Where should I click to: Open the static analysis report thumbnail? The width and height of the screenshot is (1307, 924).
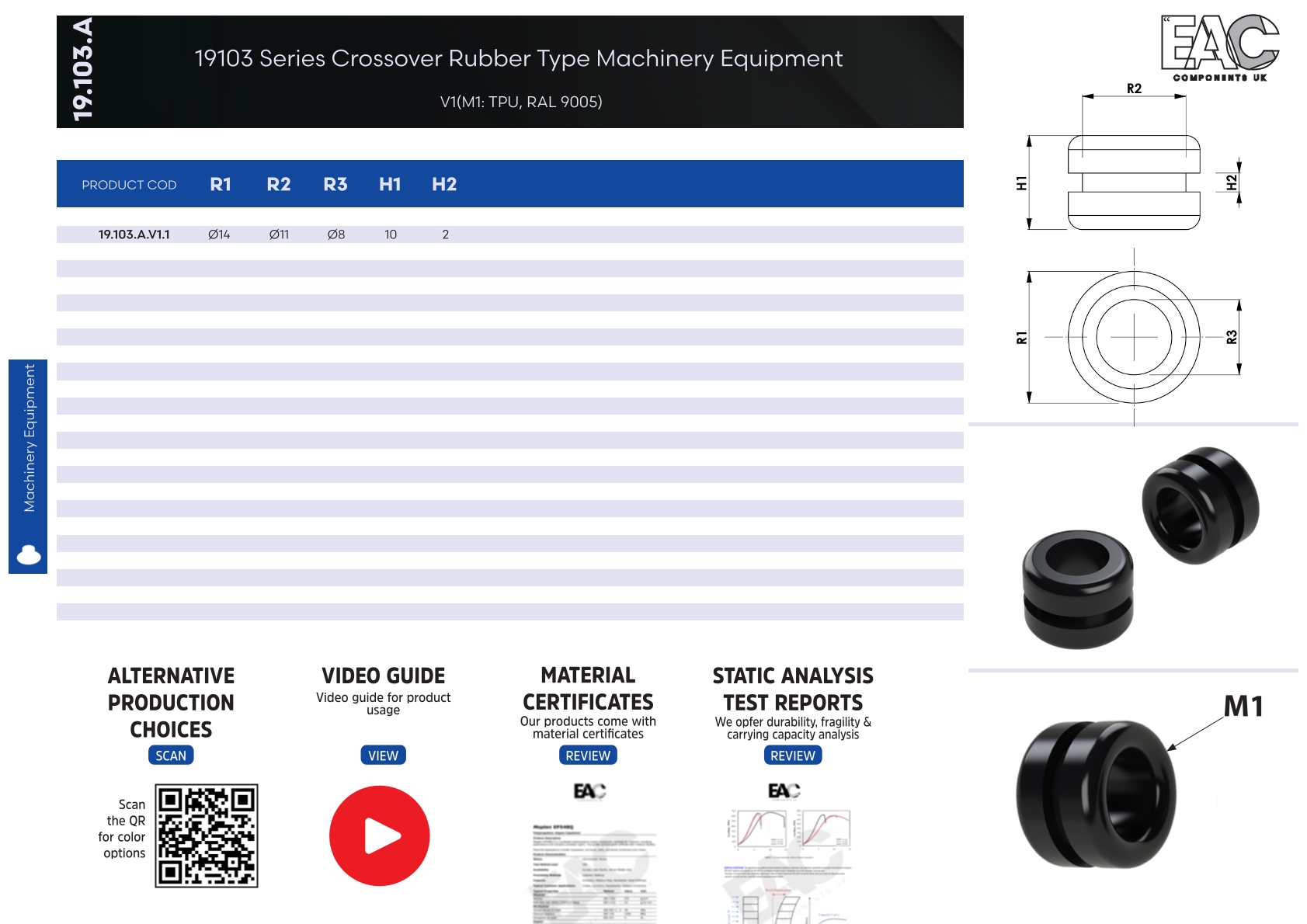click(788, 854)
